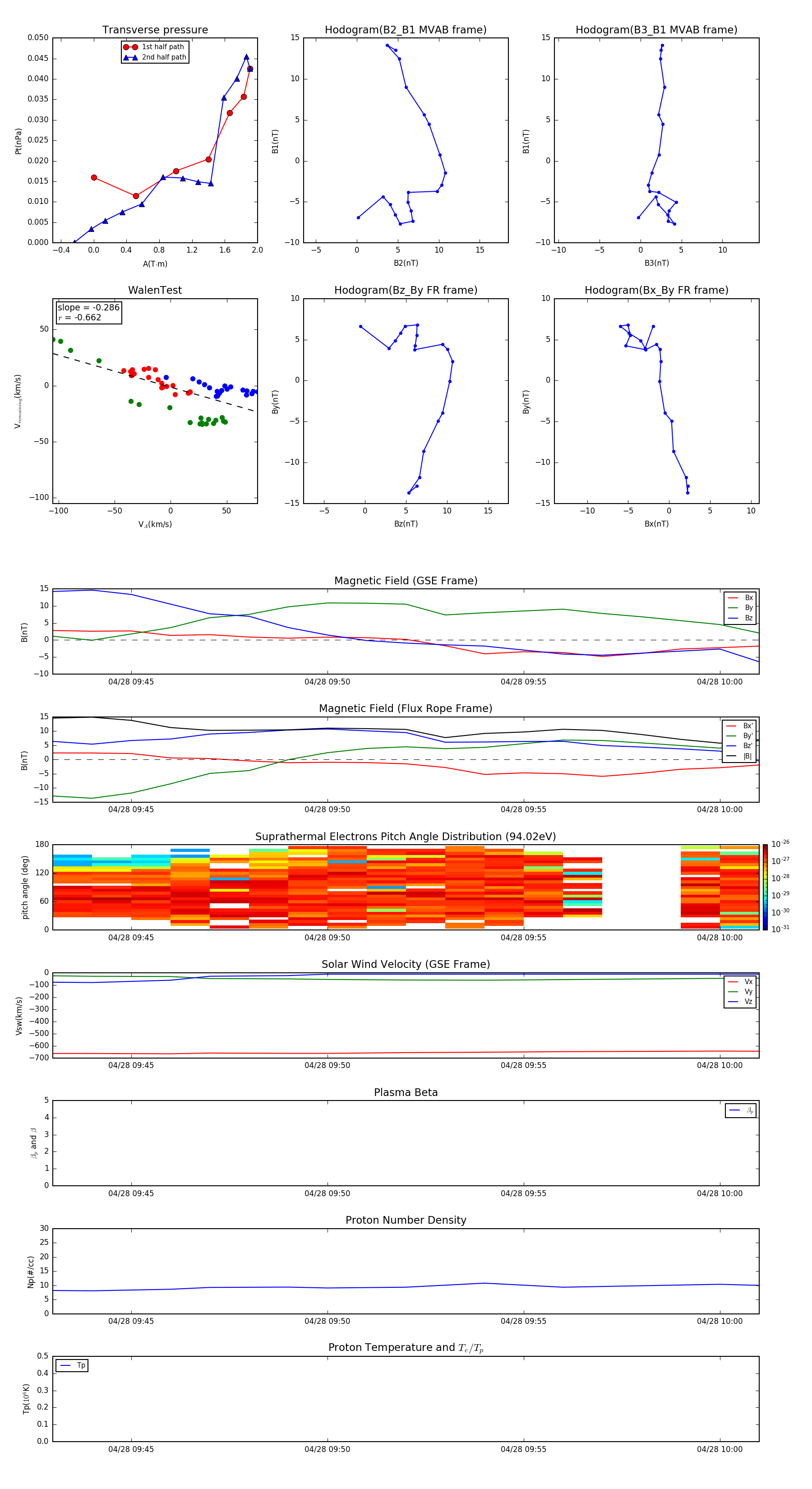The width and height of the screenshot is (812, 1489).
Task: Click the 'Proton Temperature and Te/Tp' title
Action: pos(406,1348)
